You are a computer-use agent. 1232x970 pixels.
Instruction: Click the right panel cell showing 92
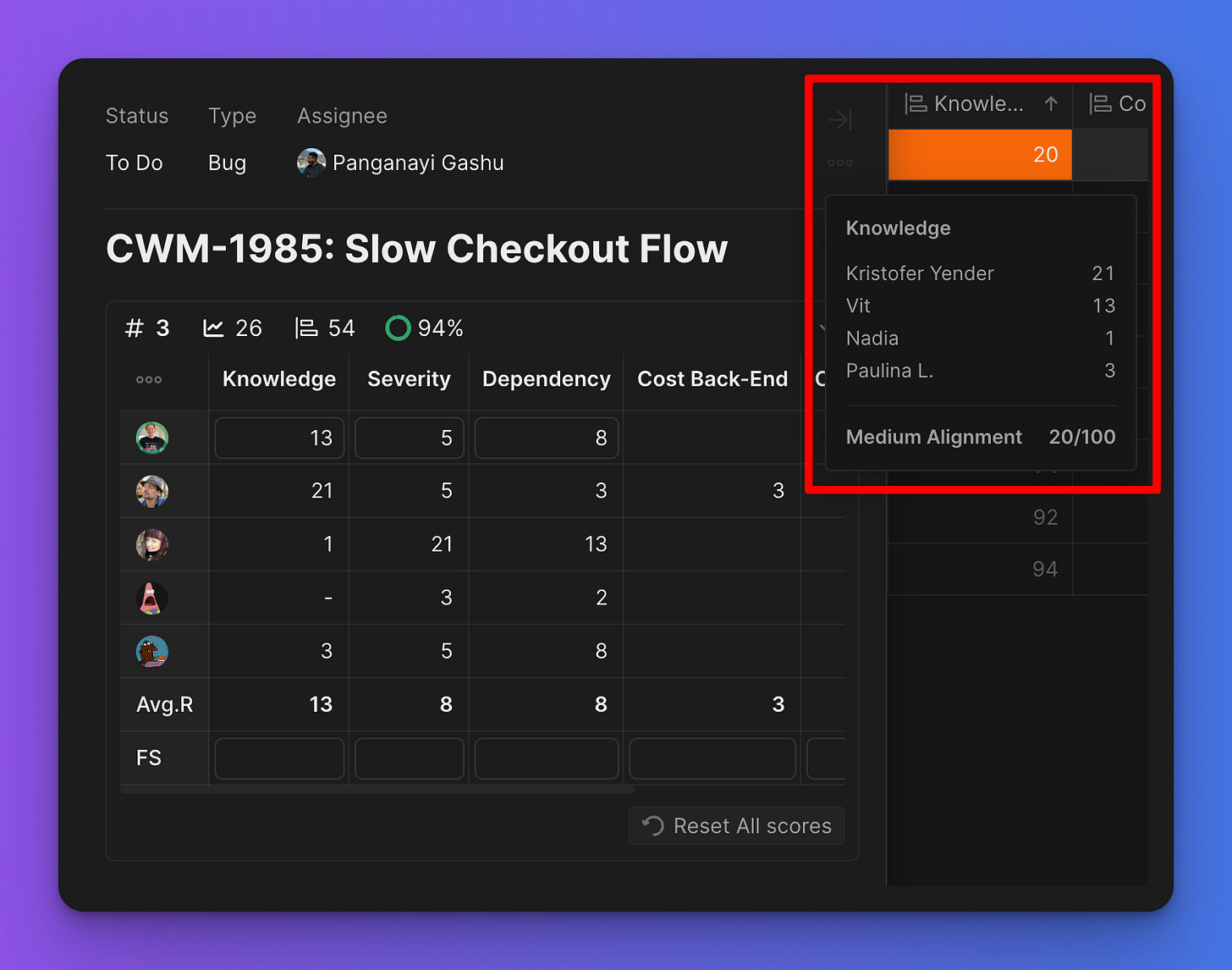point(980,517)
